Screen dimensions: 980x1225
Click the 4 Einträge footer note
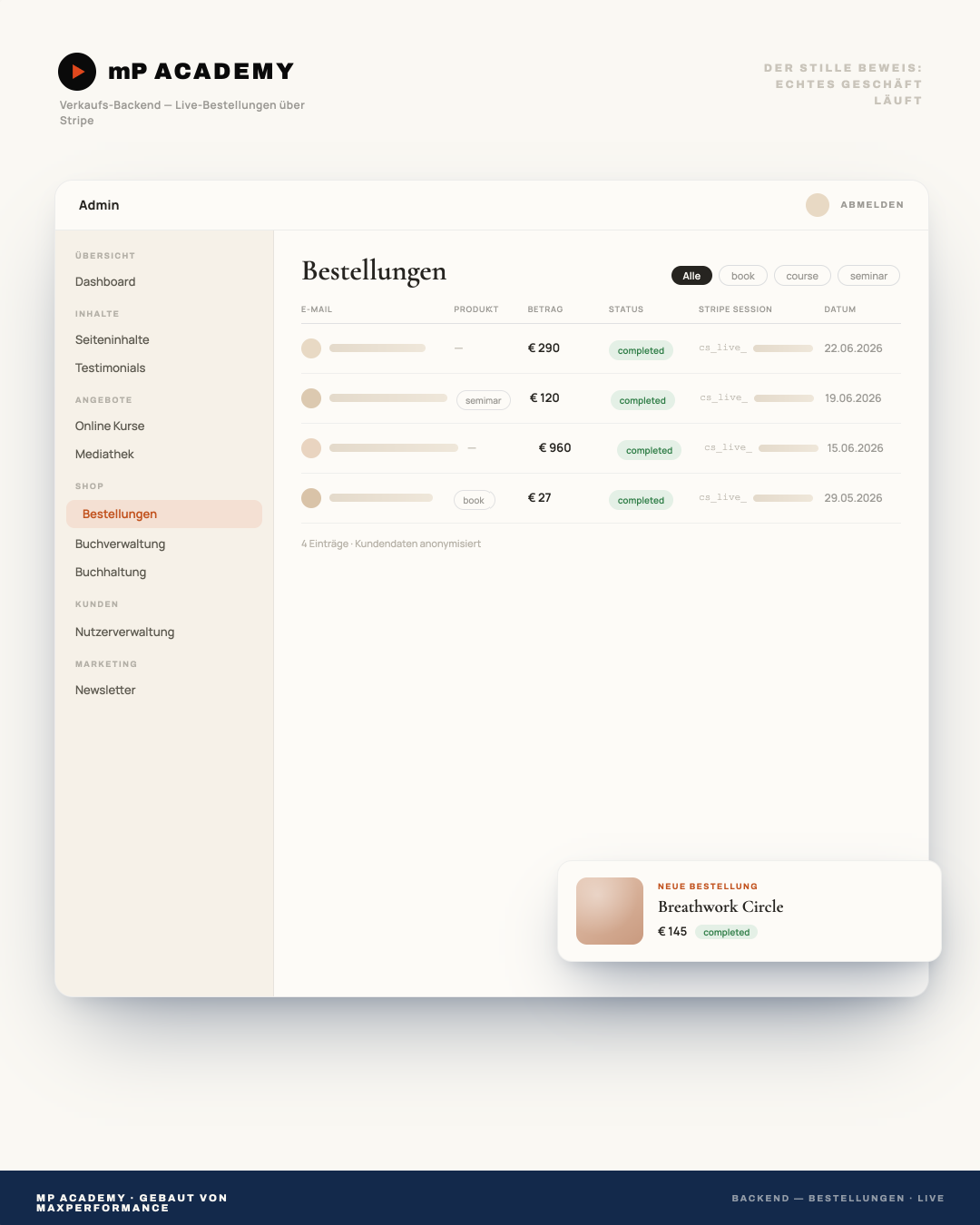point(391,544)
